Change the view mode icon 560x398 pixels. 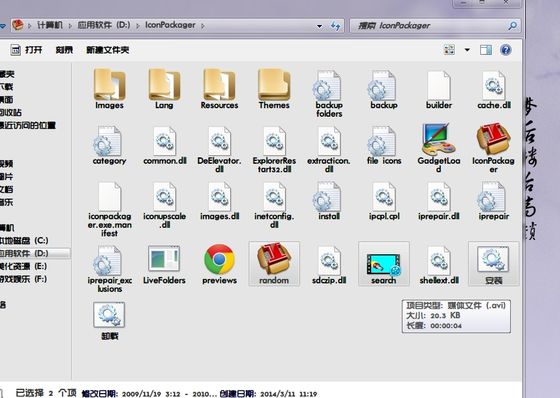[449, 50]
